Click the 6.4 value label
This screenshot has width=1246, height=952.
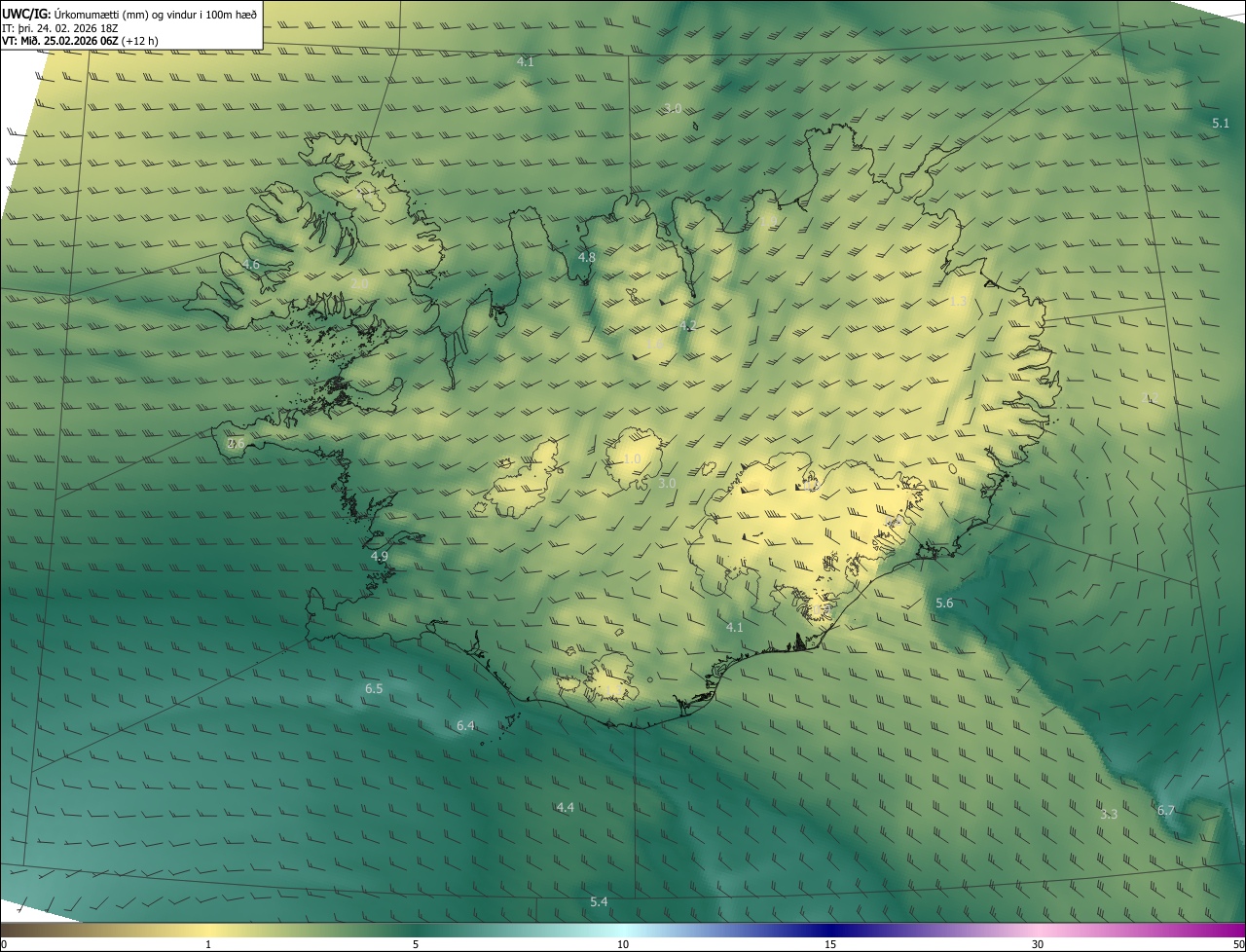[x=465, y=726]
